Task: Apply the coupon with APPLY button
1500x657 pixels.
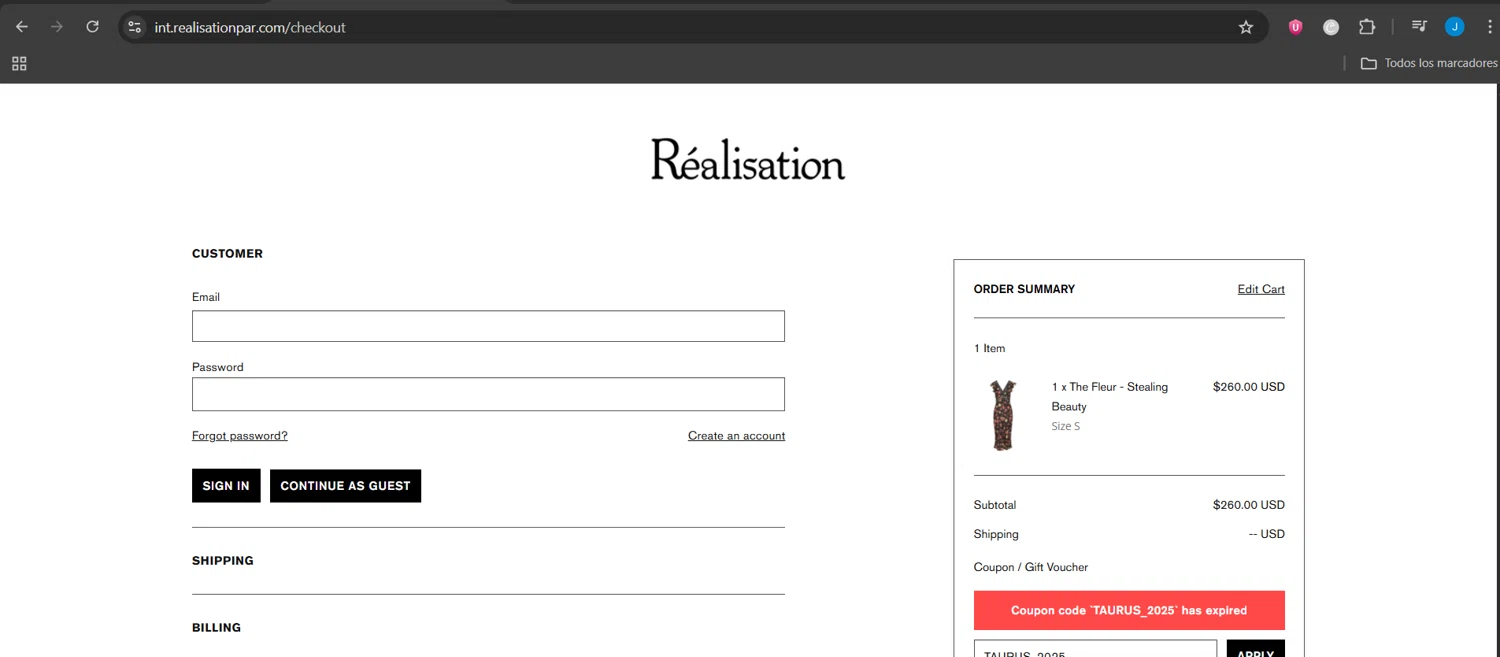Action: (x=1256, y=649)
